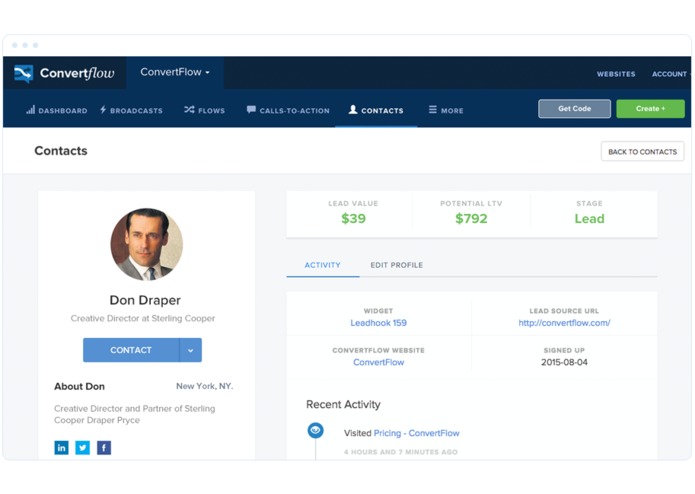This screenshot has width=695, height=494.
Task: Expand the Contact button dropdown arrow
Action: (x=191, y=350)
